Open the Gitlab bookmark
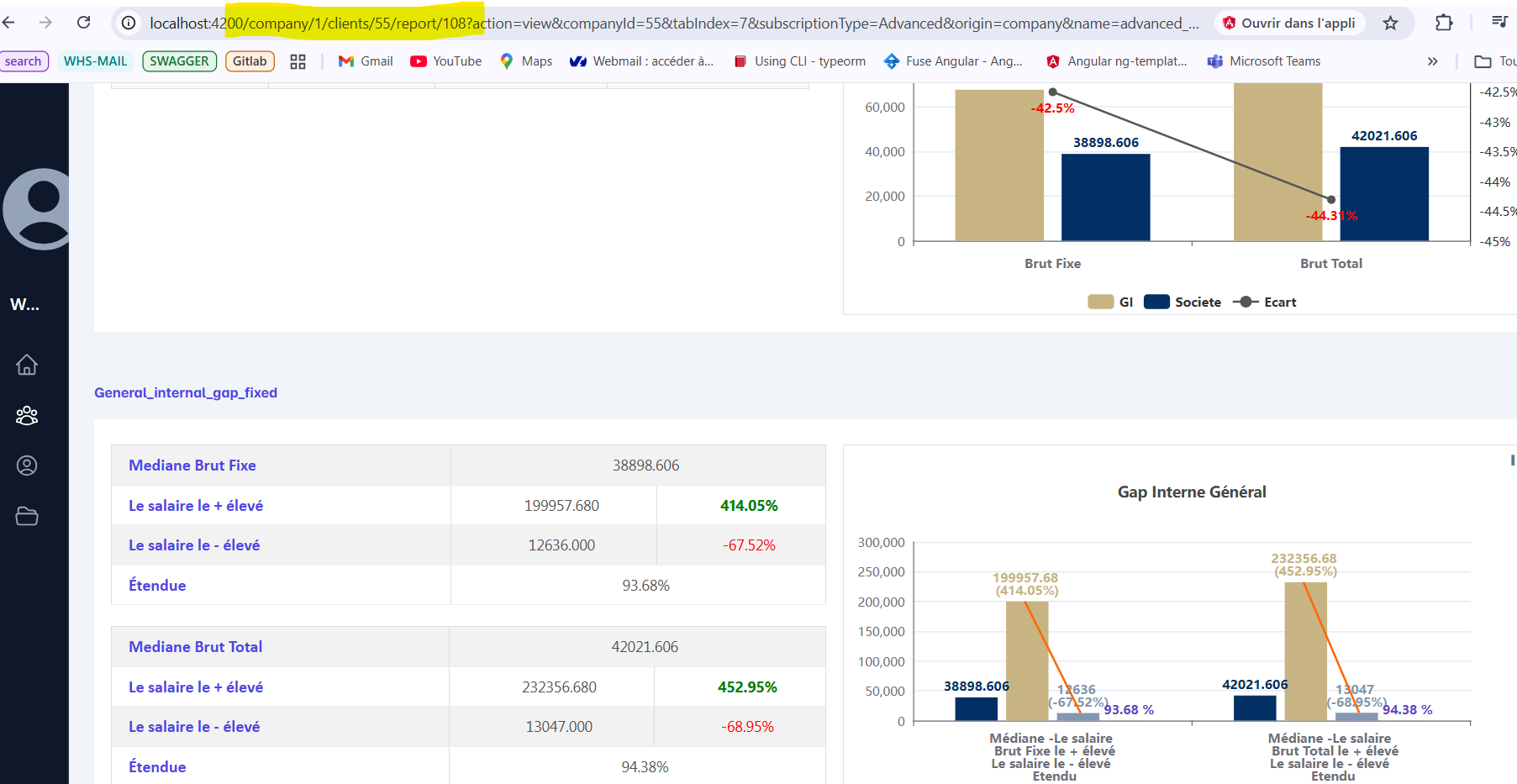 (x=250, y=61)
